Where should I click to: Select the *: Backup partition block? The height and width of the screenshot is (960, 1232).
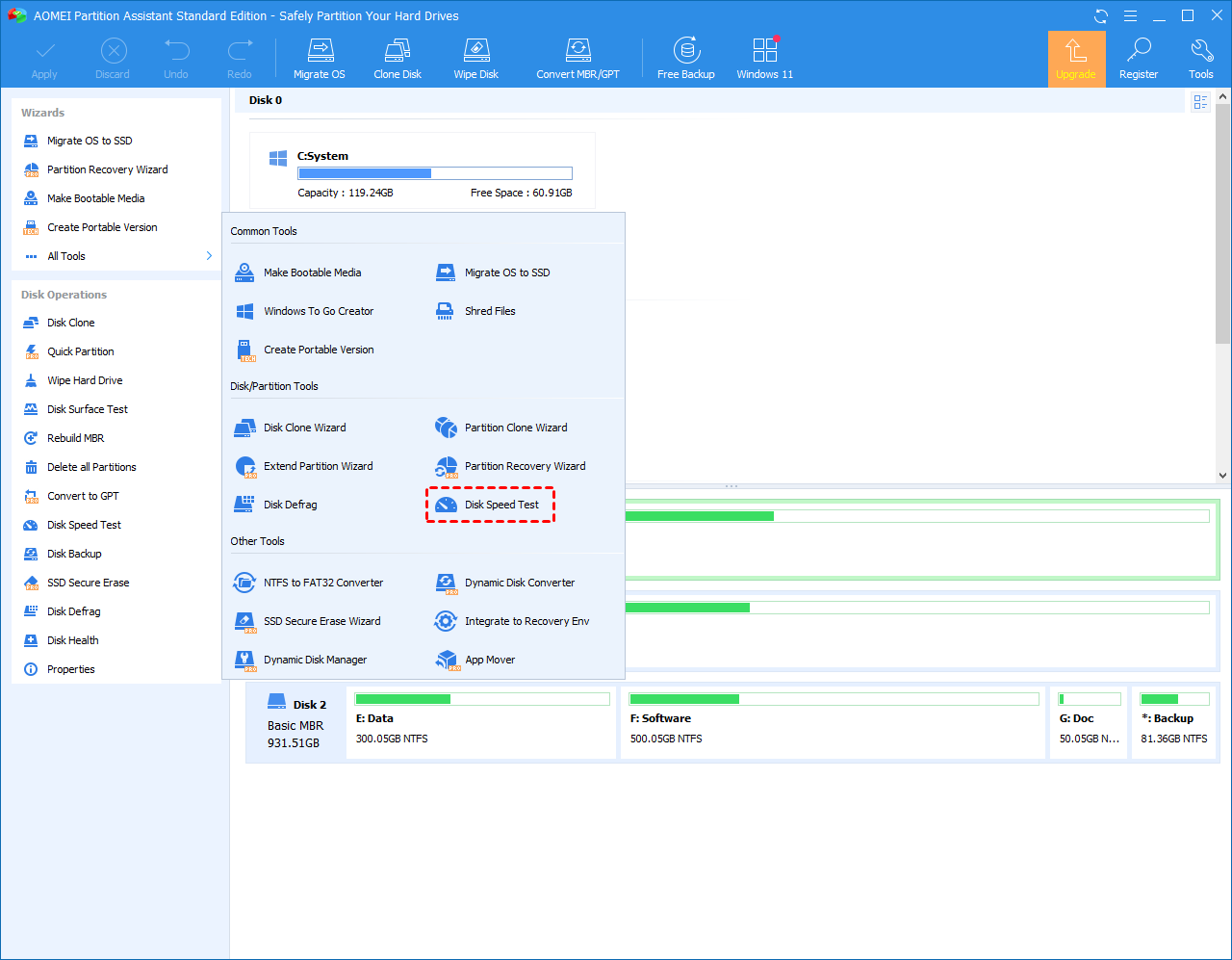coord(1175,721)
